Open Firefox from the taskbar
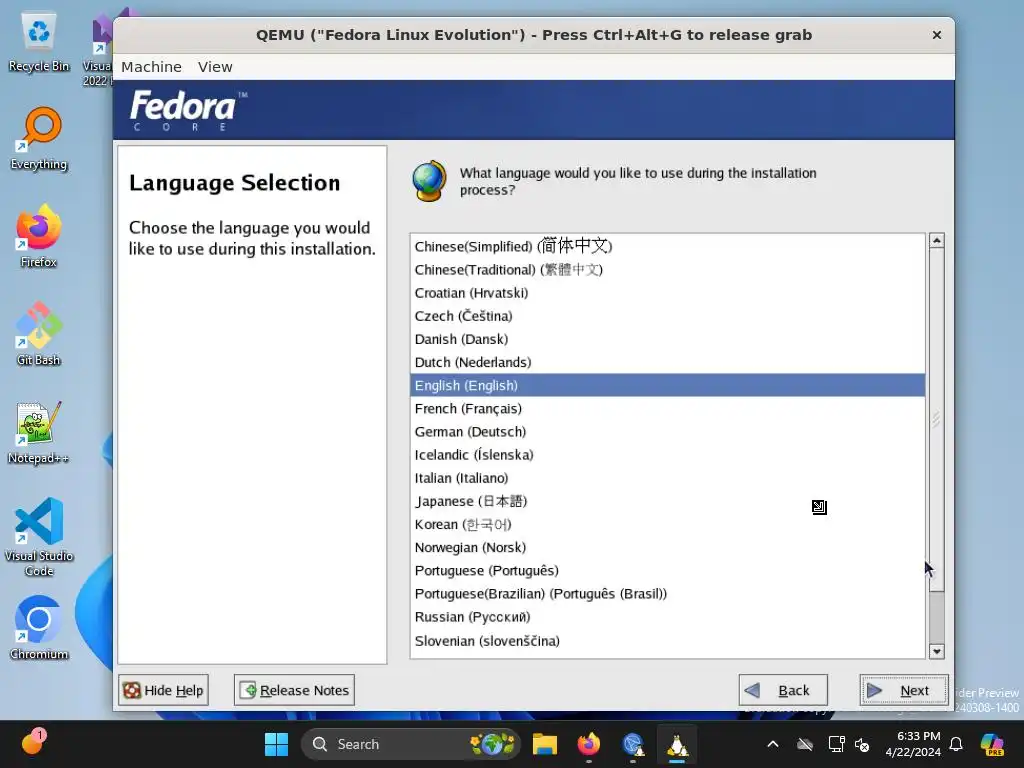Screen dimensions: 1024x768 tap(588, 744)
